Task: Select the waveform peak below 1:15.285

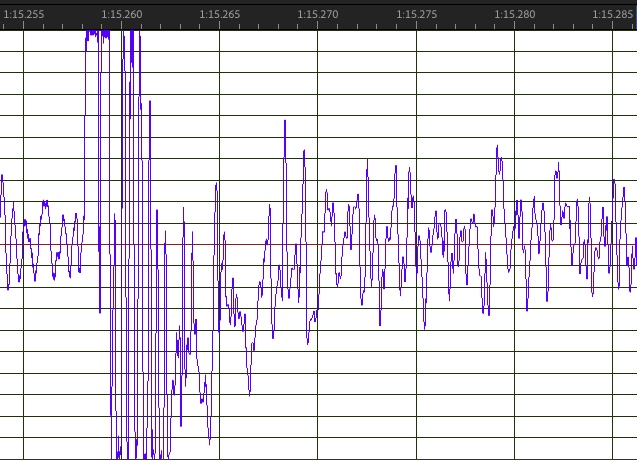Action: (x=614, y=181)
